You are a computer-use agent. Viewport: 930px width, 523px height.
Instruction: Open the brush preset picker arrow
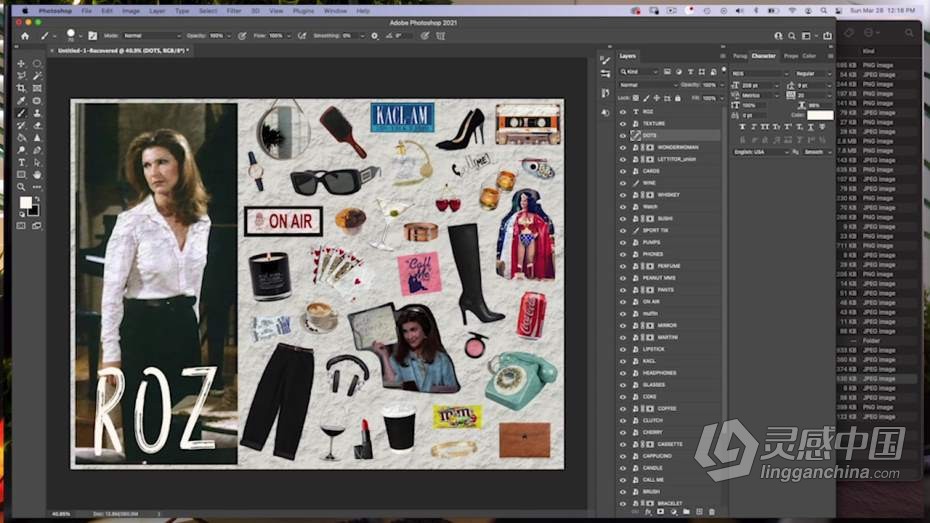80,36
